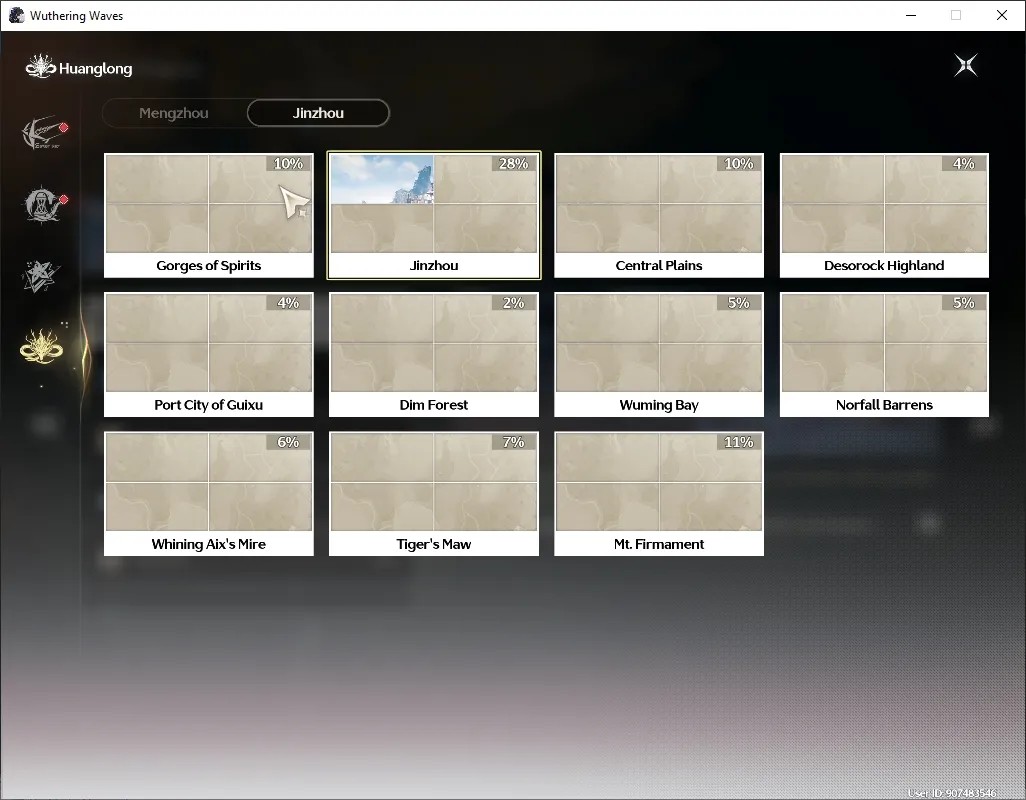Select the golden Huanglong sidebar icon

tap(41, 345)
